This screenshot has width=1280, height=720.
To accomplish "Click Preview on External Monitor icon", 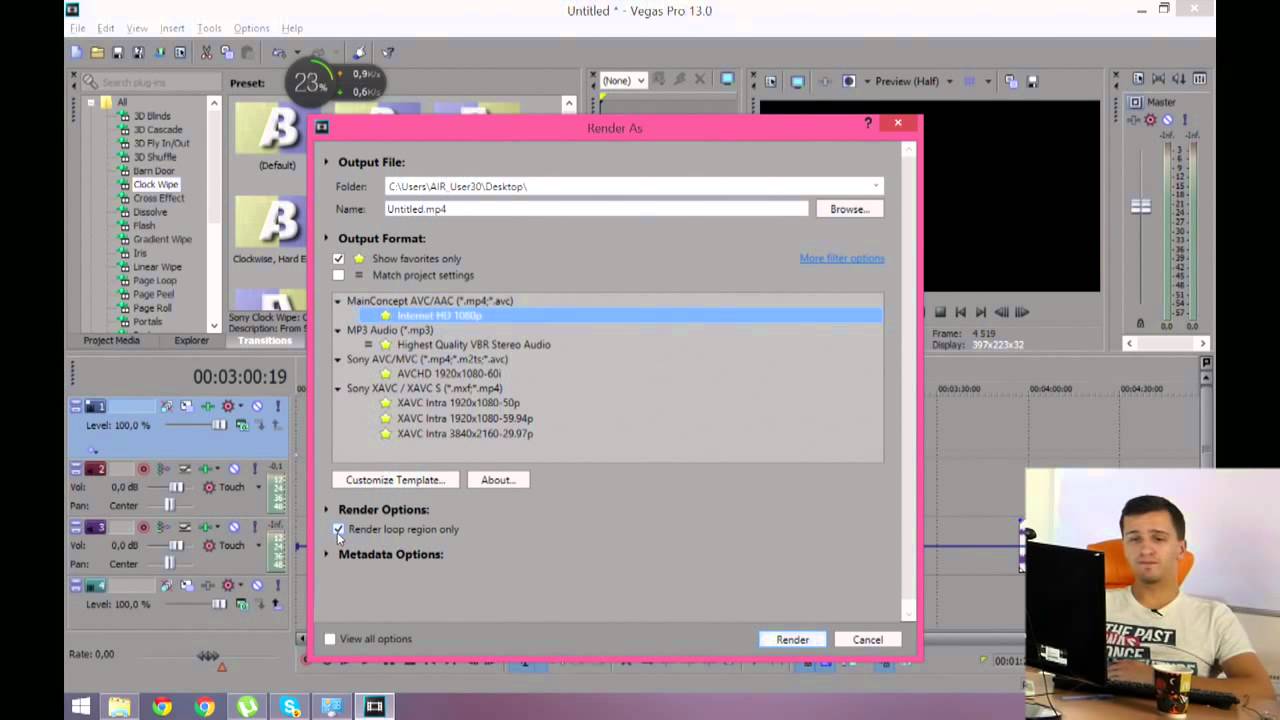I will coord(797,81).
